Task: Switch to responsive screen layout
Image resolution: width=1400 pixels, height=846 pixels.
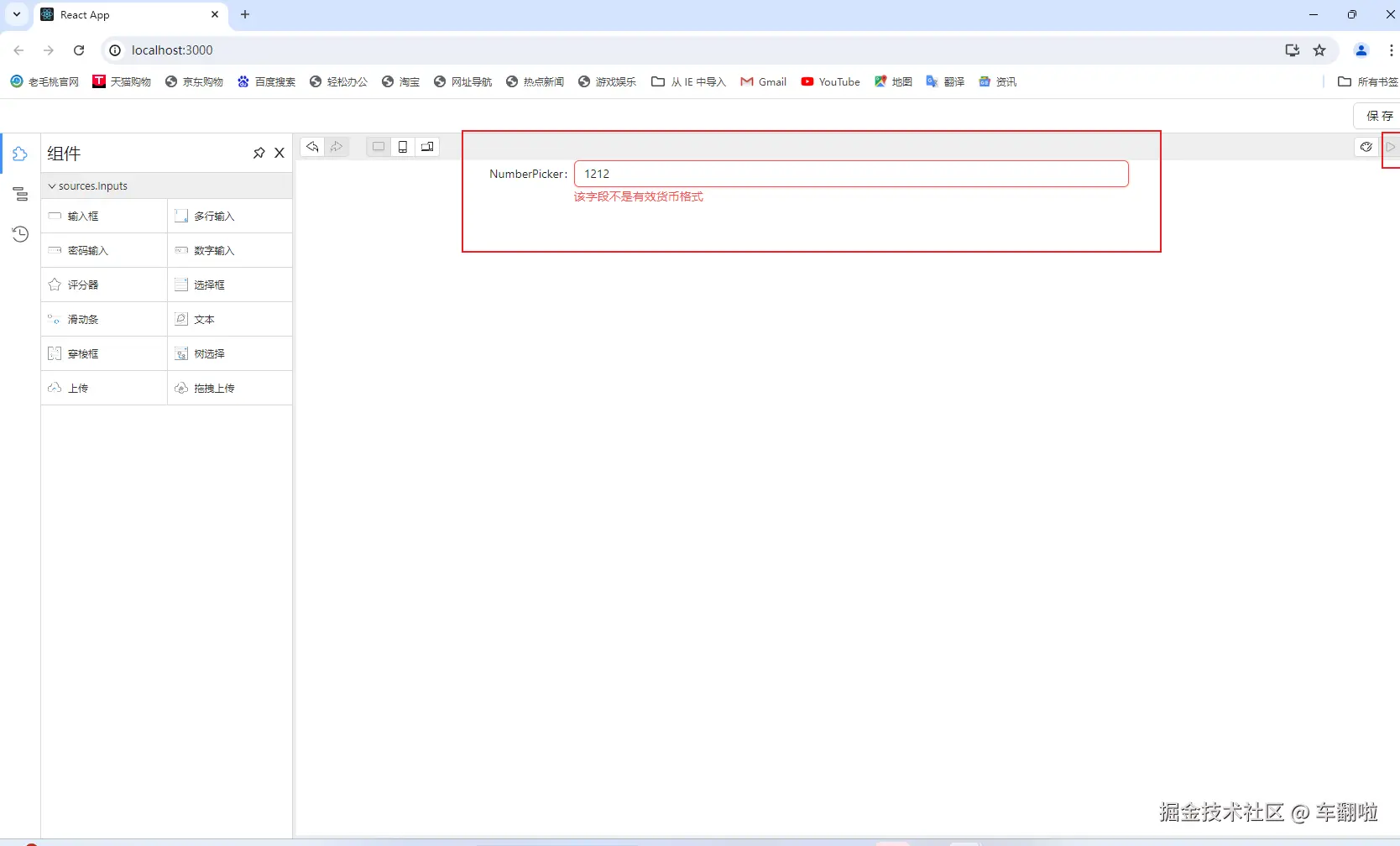Action: tap(427, 147)
